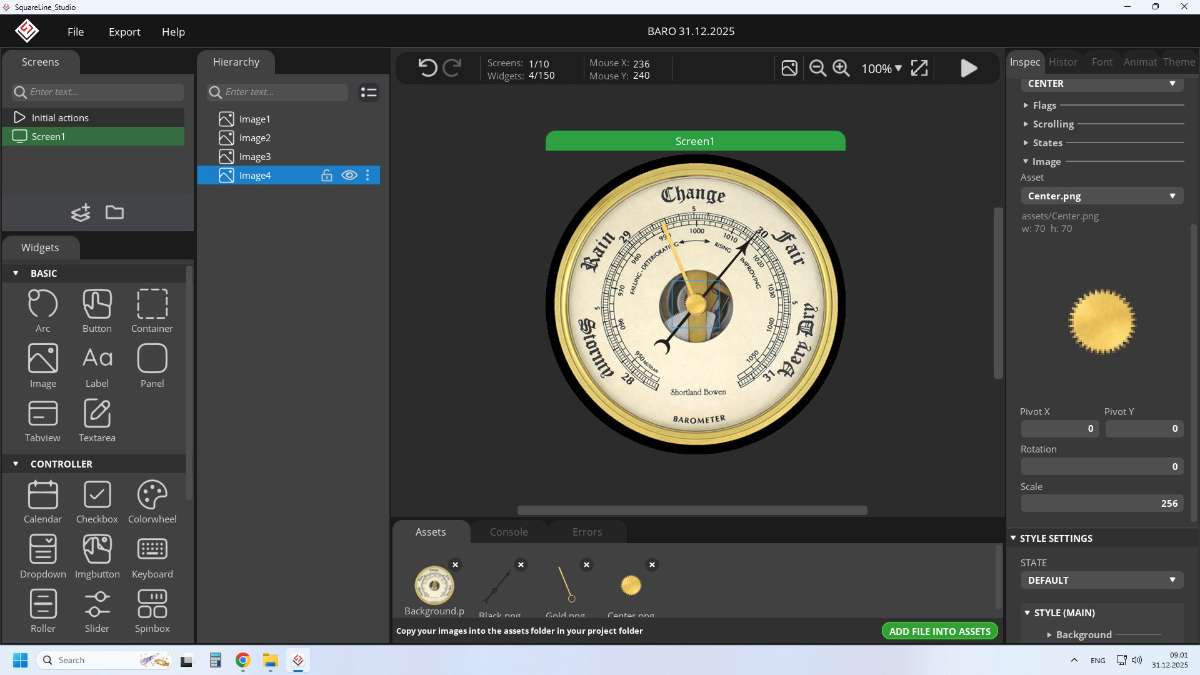The height and width of the screenshot is (675, 1200).
Task: Open the Export menu
Action: (x=124, y=31)
